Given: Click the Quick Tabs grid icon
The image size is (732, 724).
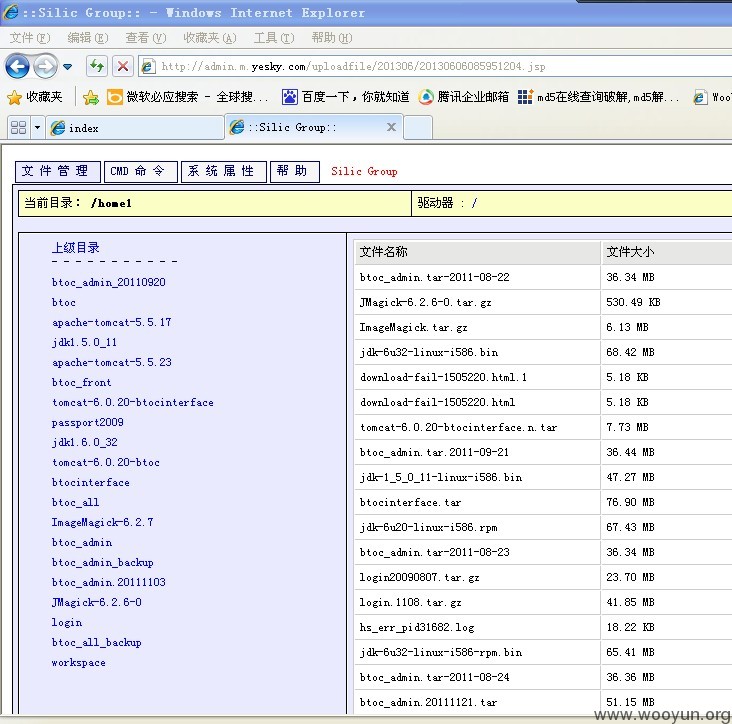Looking at the screenshot, I should point(19,127).
